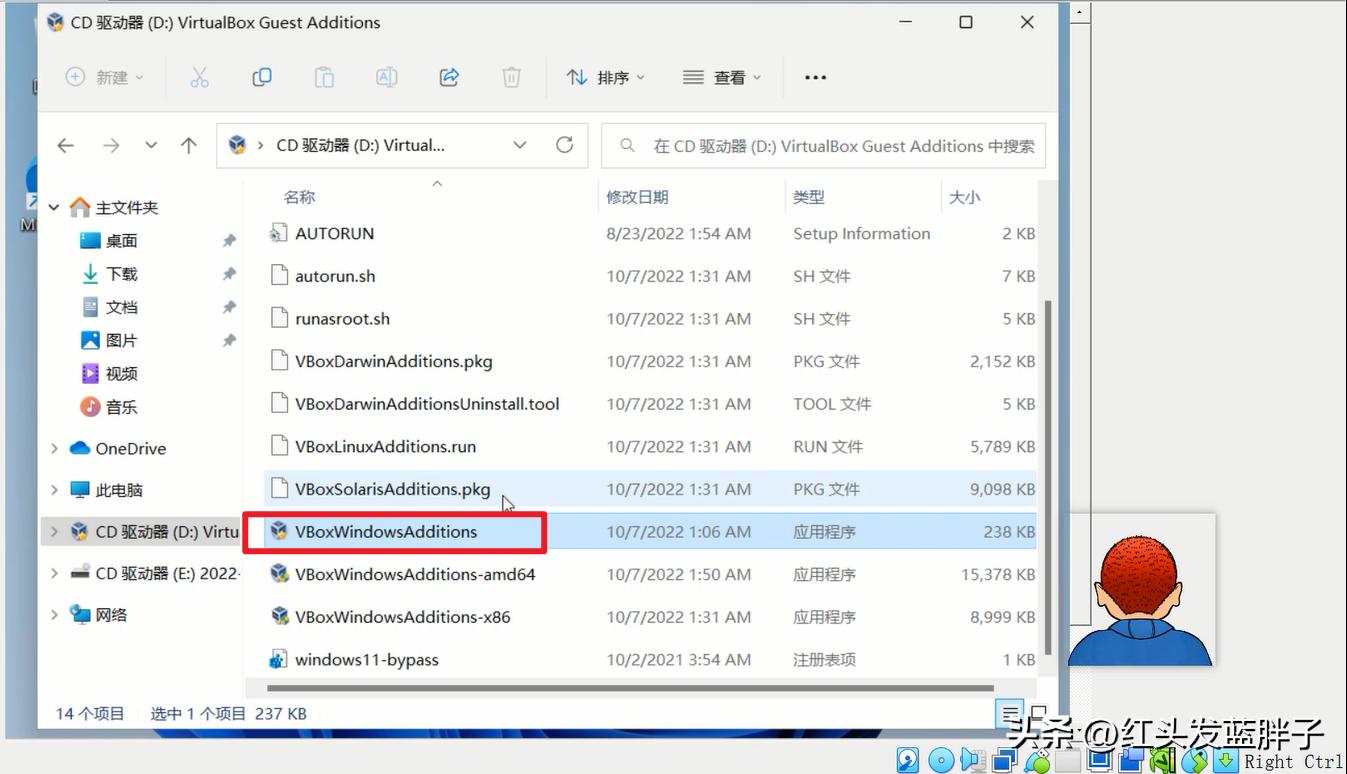Click the Paste icon in the toolbar
This screenshot has width=1347, height=774.
pos(324,77)
